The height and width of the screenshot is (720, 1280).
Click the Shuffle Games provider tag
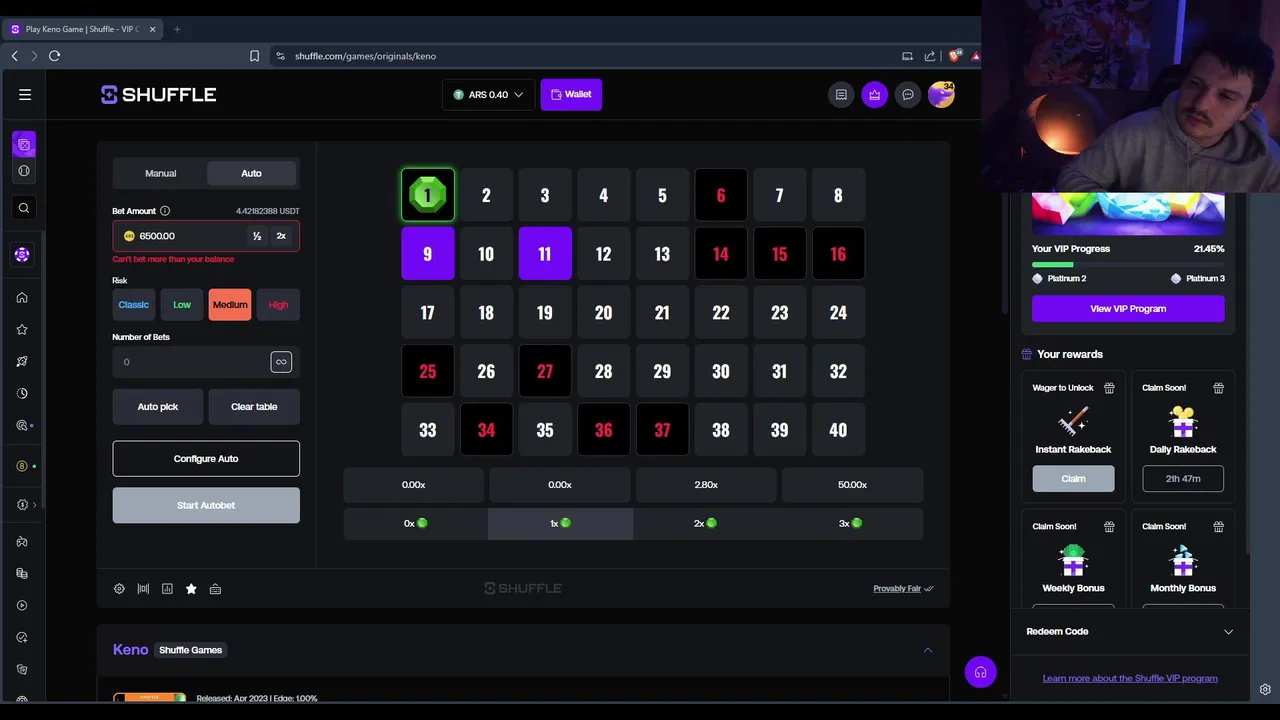point(191,650)
